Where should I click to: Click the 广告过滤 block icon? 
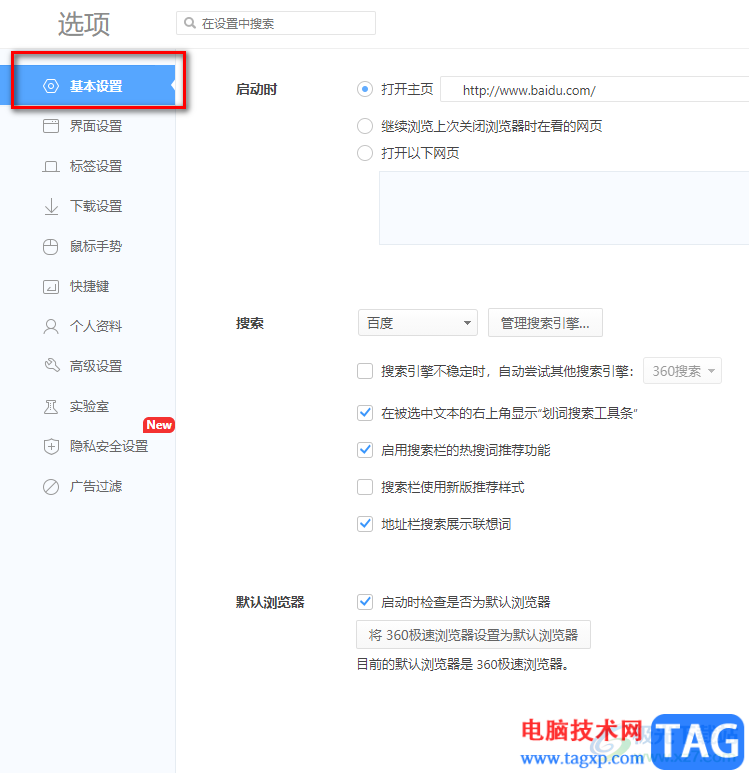click(51, 487)
